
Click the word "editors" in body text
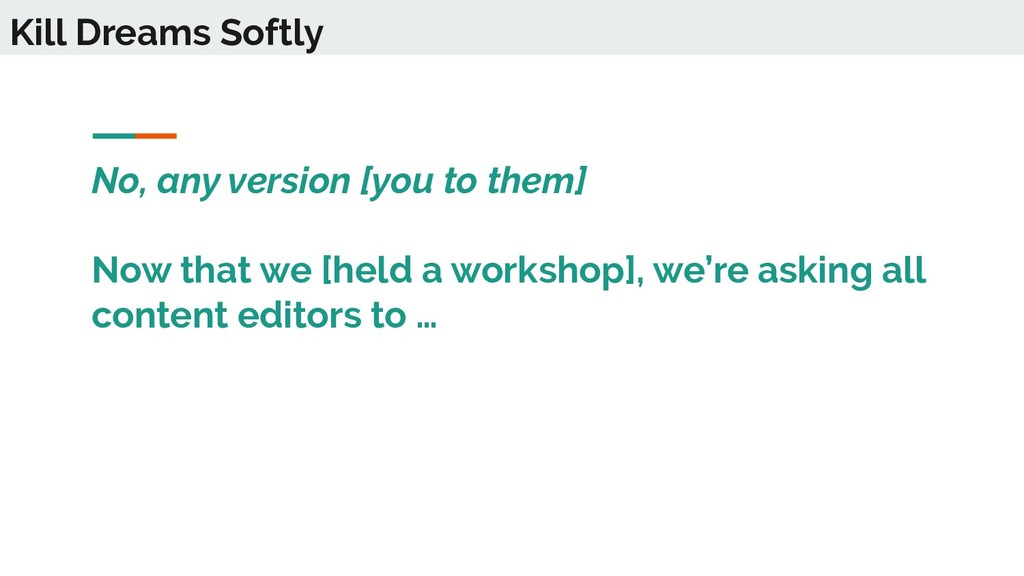click(300, 315)
